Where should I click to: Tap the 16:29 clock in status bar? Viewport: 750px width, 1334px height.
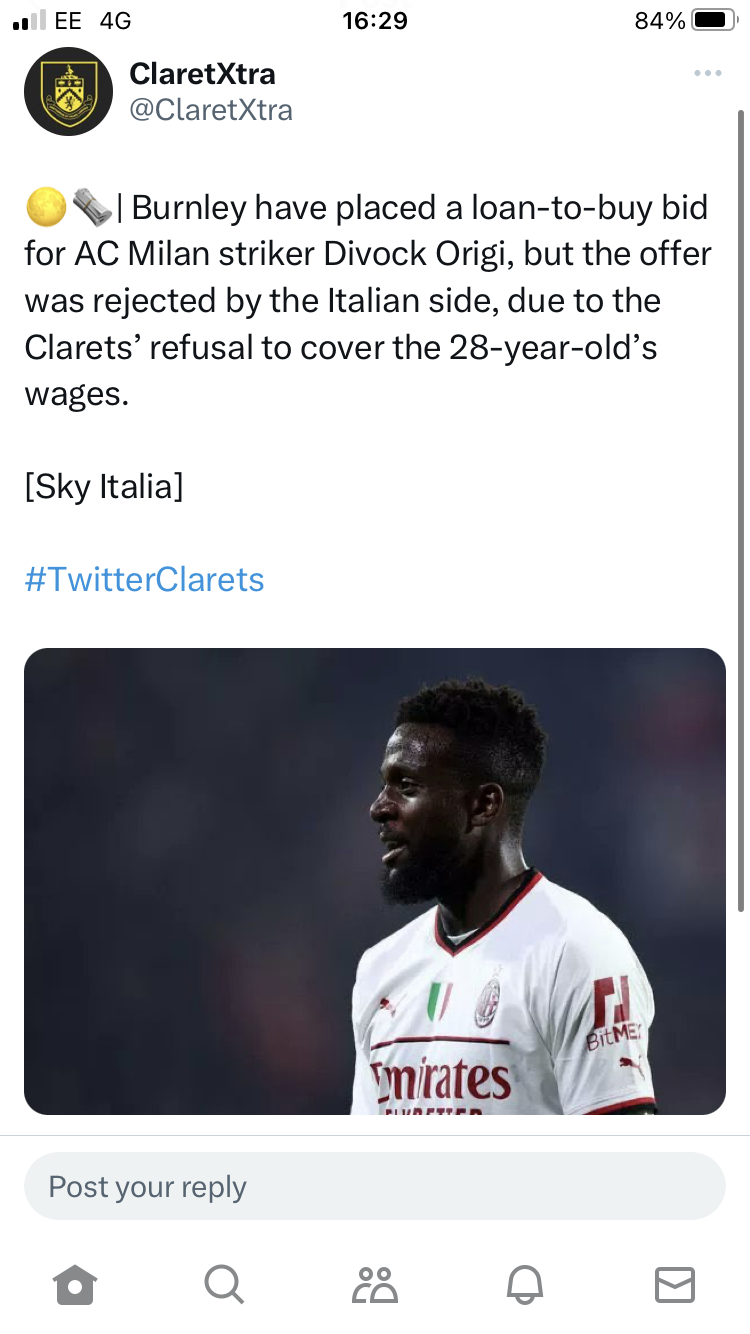click(375, 20)
